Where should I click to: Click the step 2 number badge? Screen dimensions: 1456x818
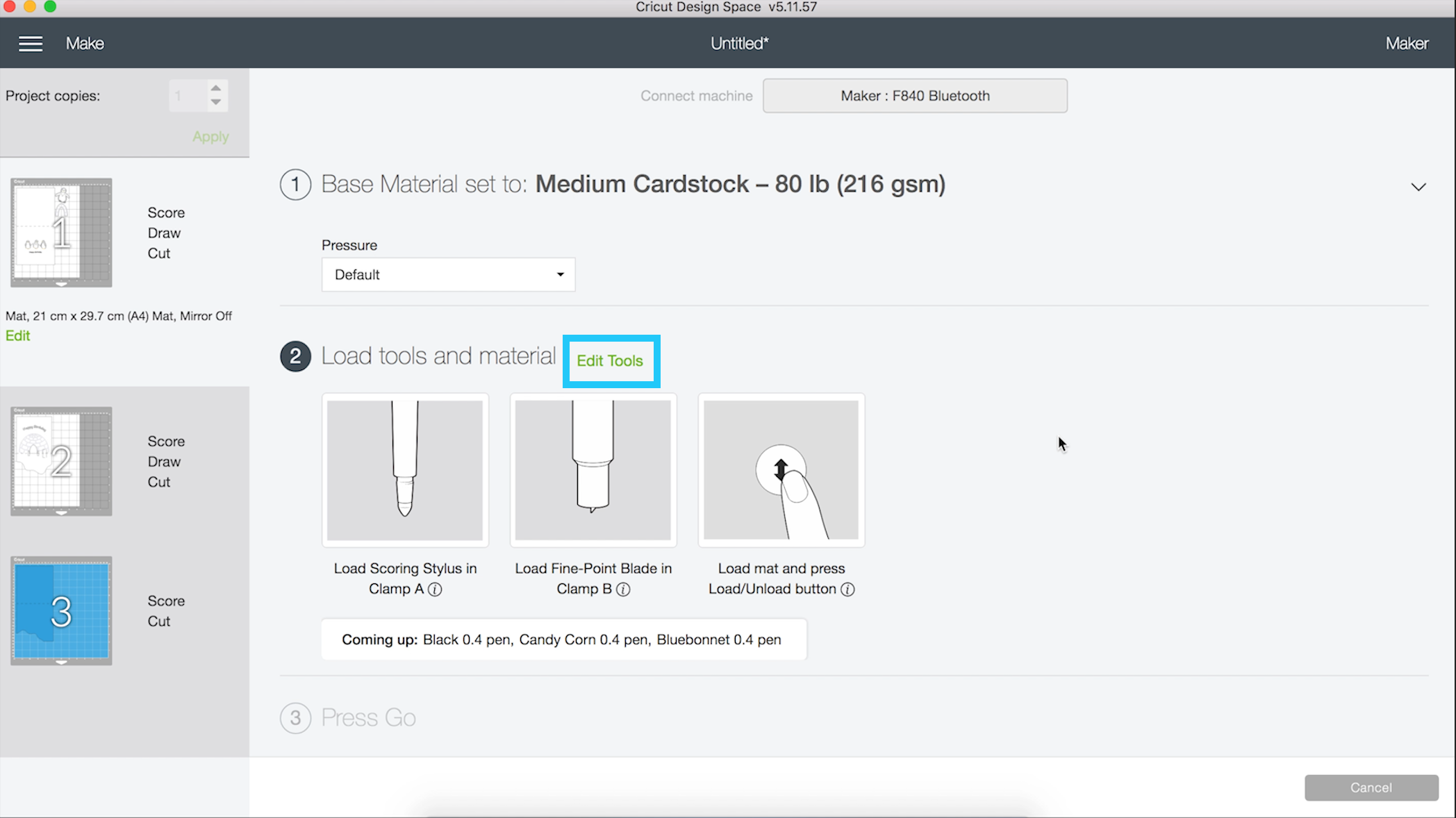(295, 356)
